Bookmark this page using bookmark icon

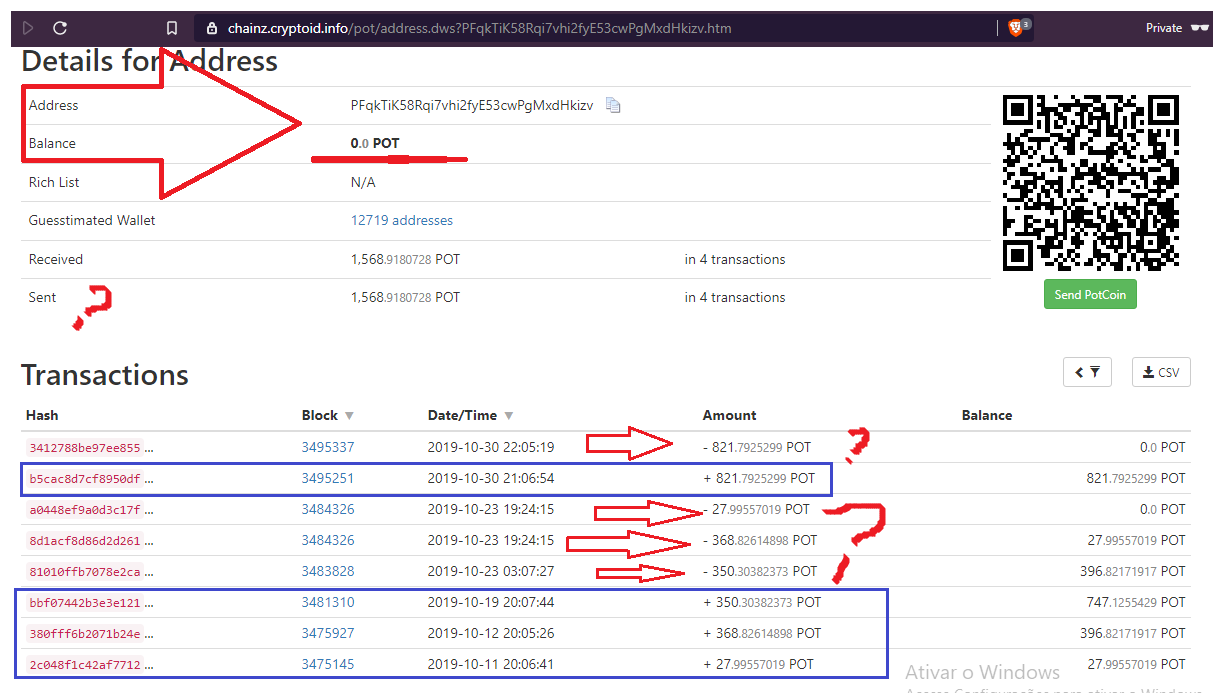172,28
